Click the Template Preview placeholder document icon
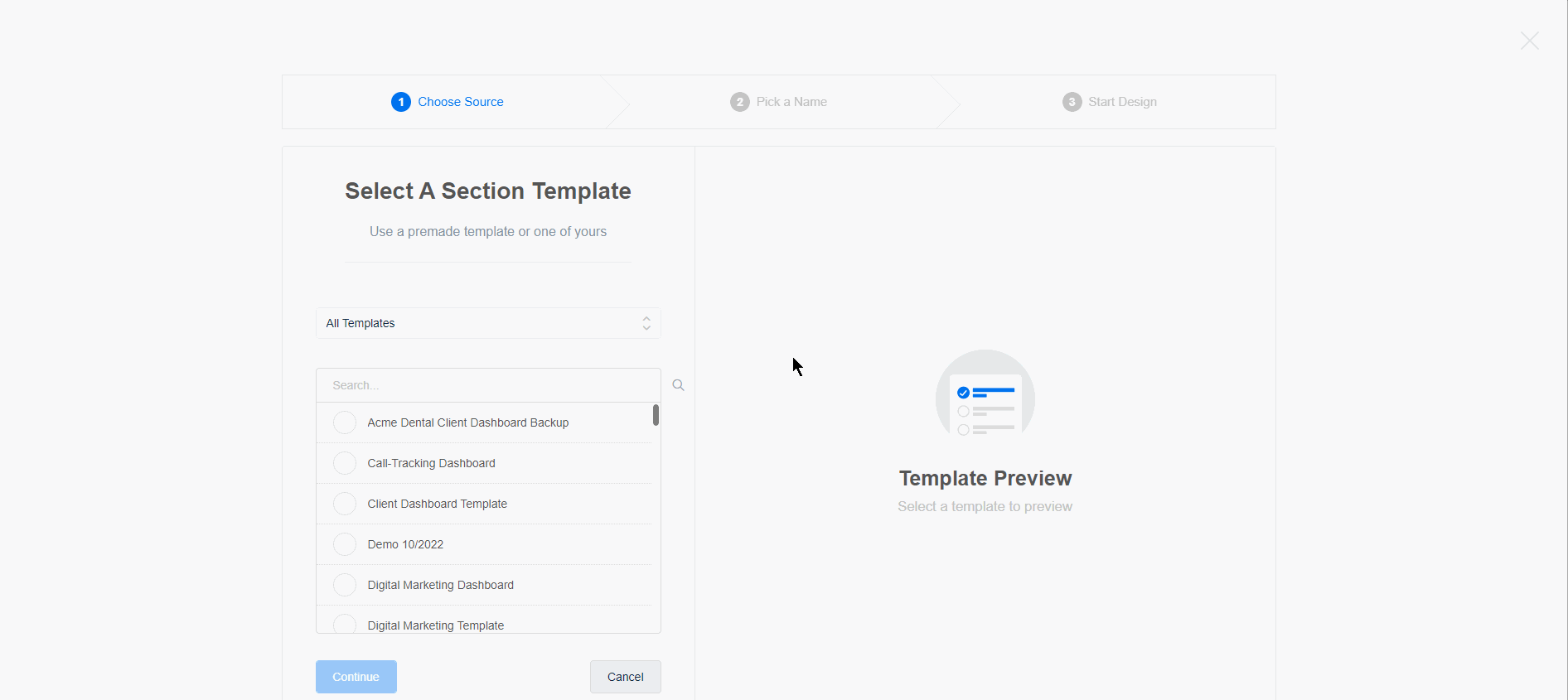Viewport: 1568px width, 700px height. (985, 397)
